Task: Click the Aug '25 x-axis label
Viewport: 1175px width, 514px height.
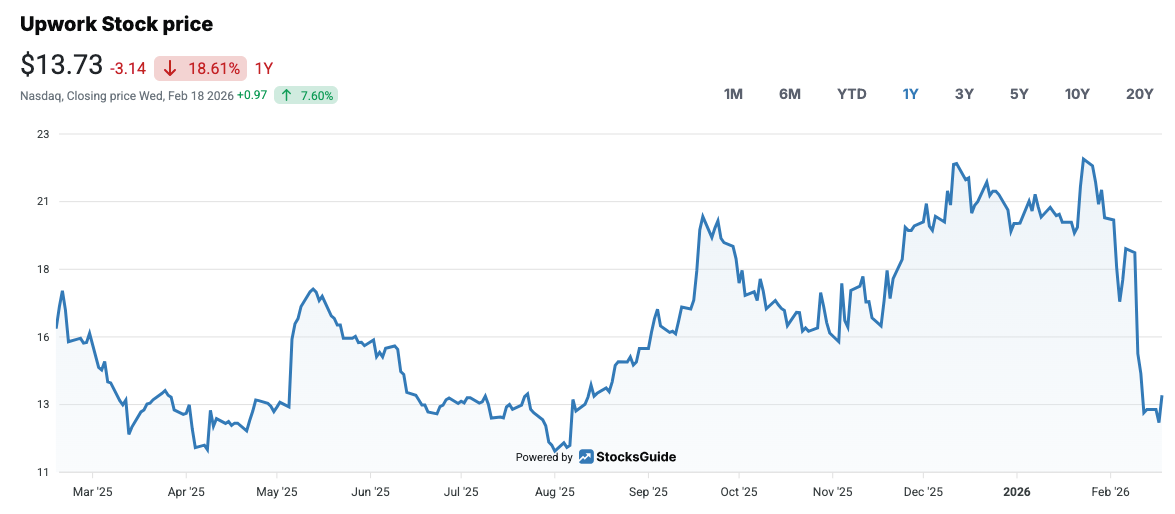Action: [555, 492]
